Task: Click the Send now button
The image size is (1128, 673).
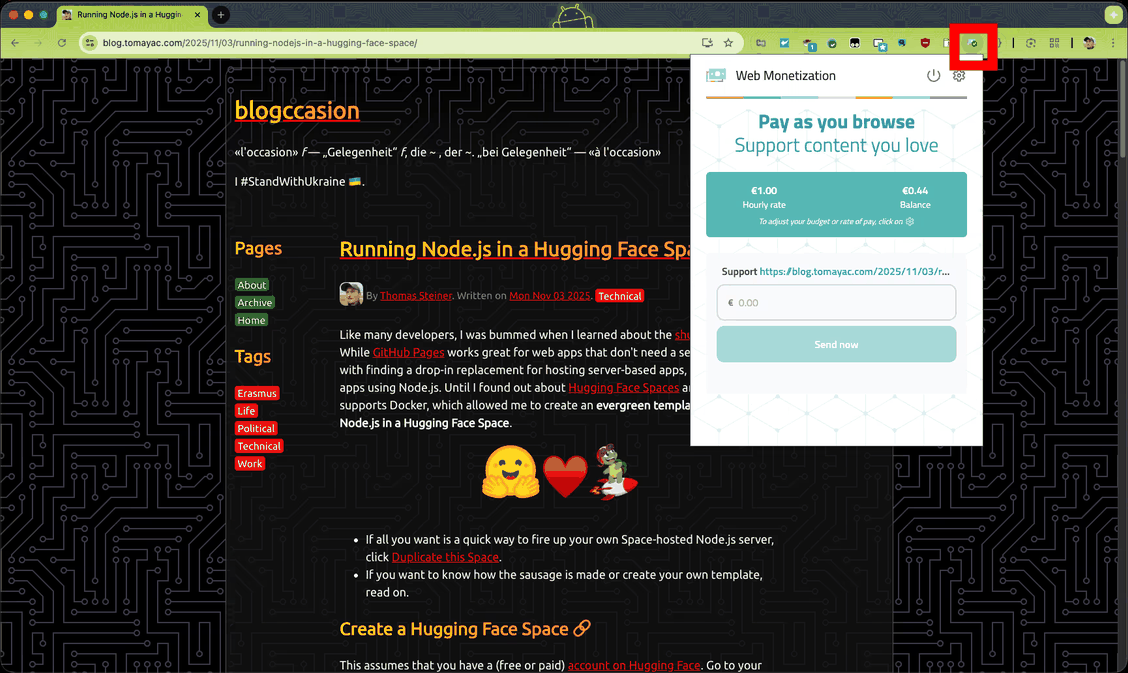Action: tap(836, 344)
